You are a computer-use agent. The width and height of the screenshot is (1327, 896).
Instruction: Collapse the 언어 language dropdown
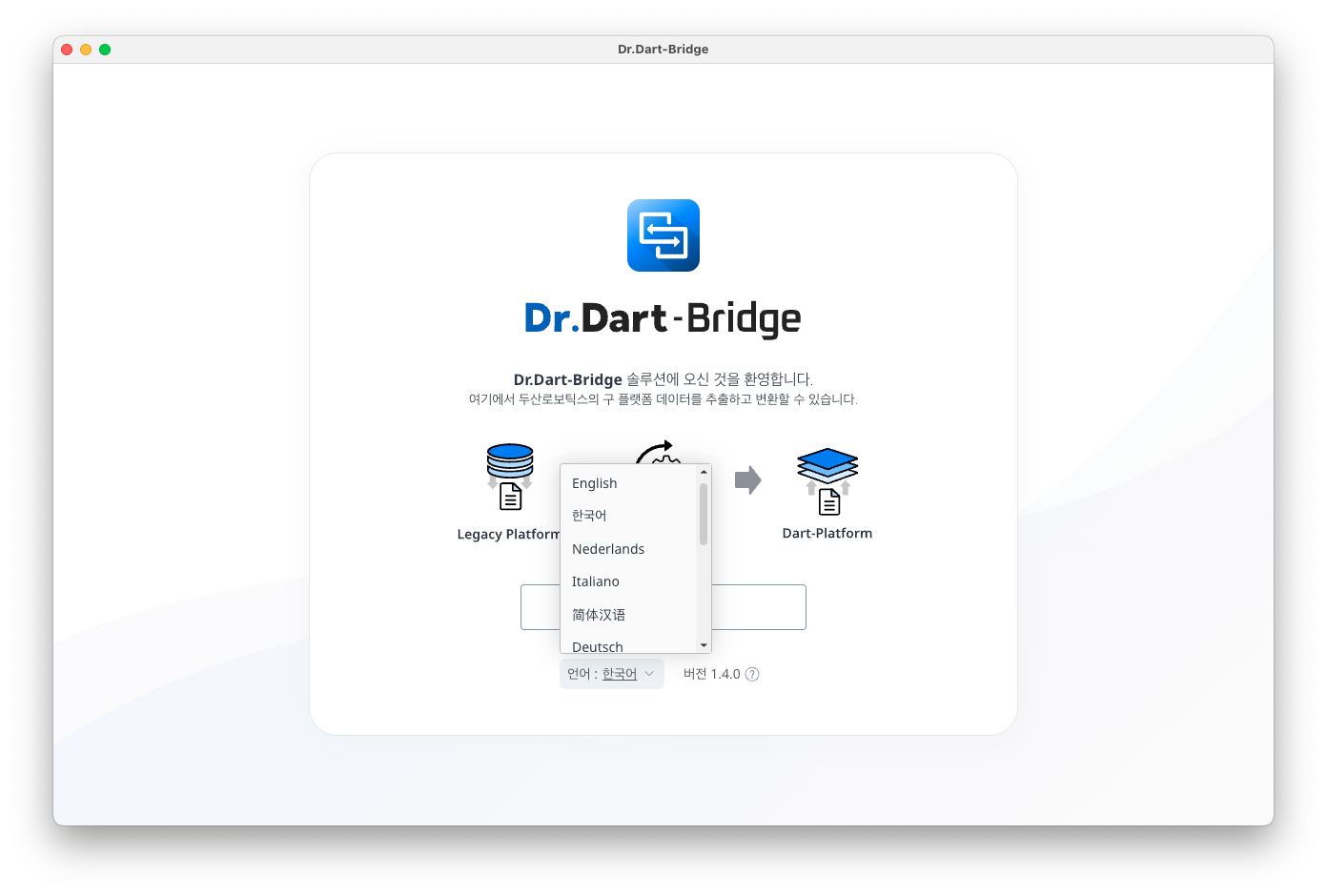[611, 674]
